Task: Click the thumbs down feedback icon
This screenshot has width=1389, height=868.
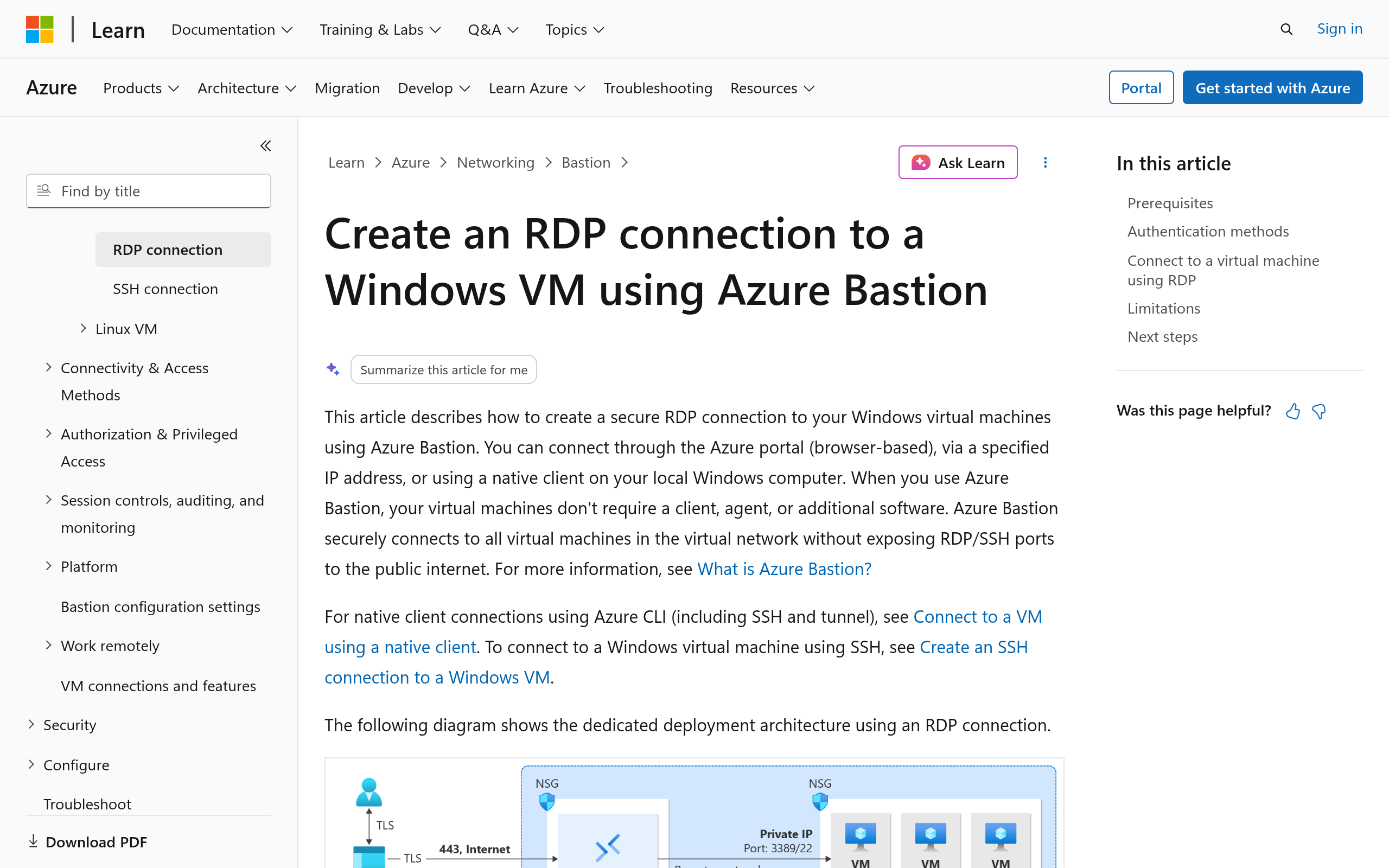Action: [1319, 411]
